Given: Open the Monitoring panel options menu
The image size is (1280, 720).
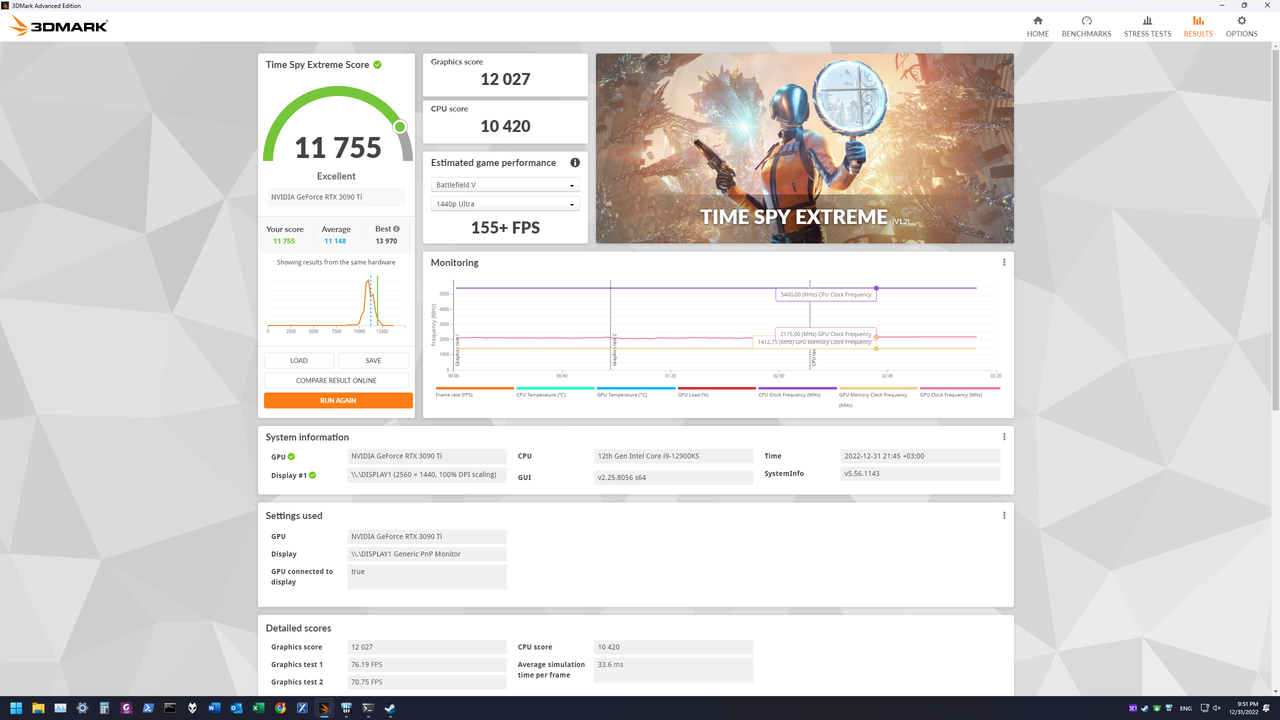Looking at the screenshot, I should [x=1004, y=263].
